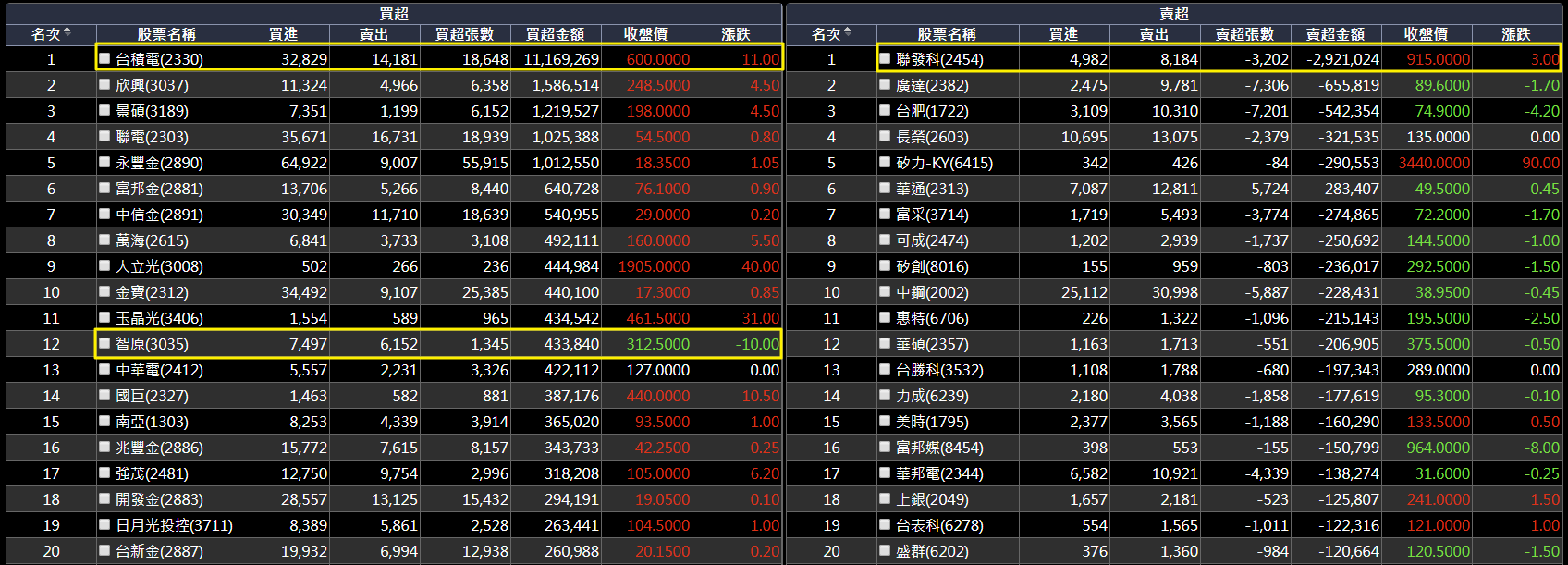1568x565 pixels.
Task: Select the 買超 panel title
Action: coord(394,13)
